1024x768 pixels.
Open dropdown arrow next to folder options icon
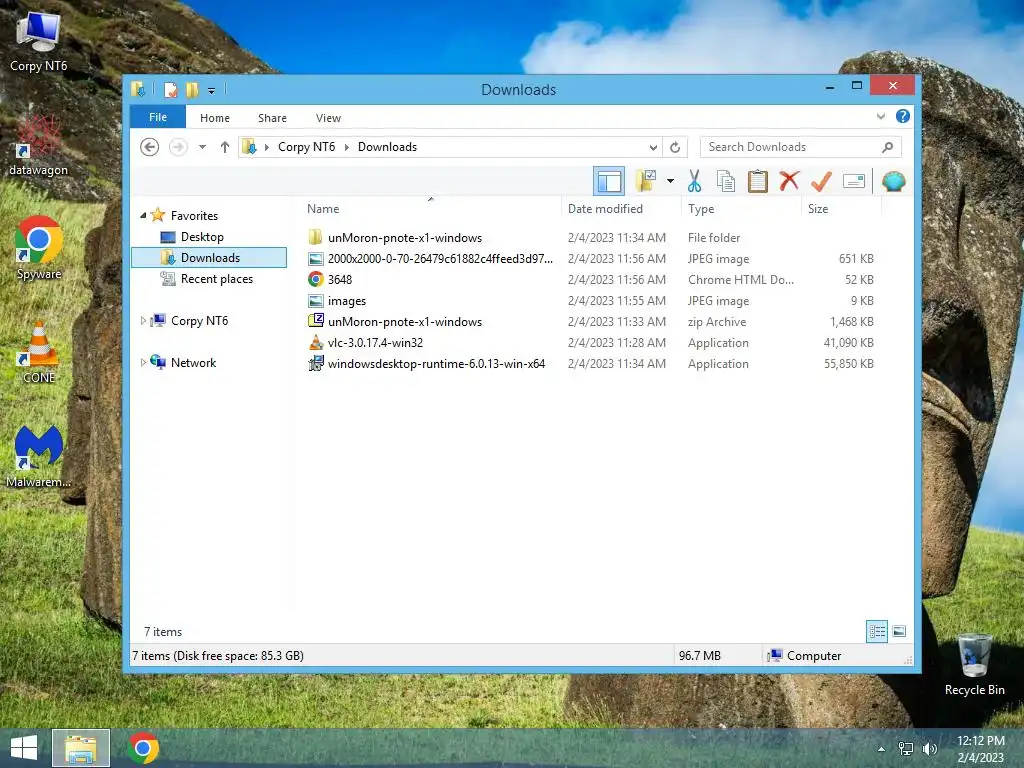tap(670, 181)
